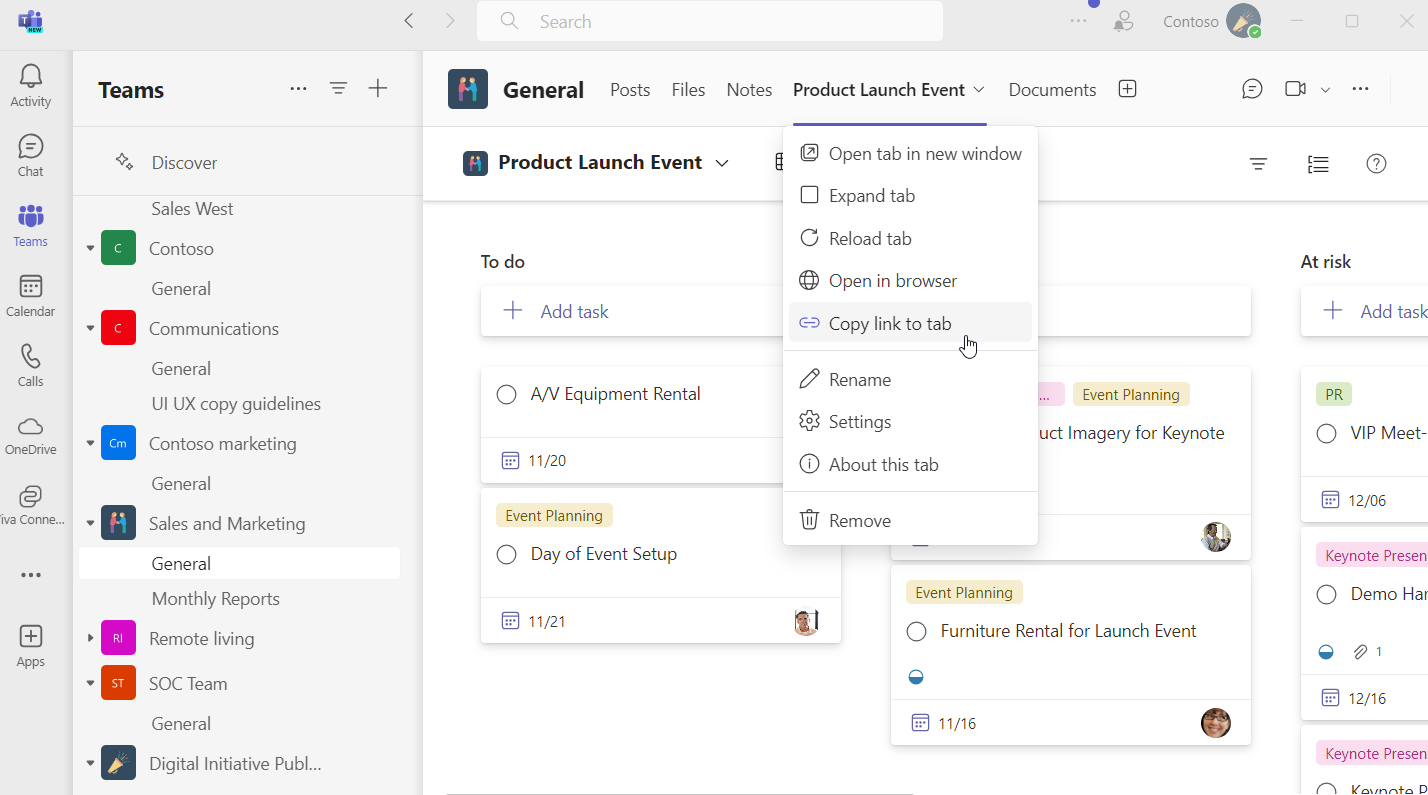The image size is (1428, 795).
Task: Expand the Remote living team
Action: (x=90, y=639)
